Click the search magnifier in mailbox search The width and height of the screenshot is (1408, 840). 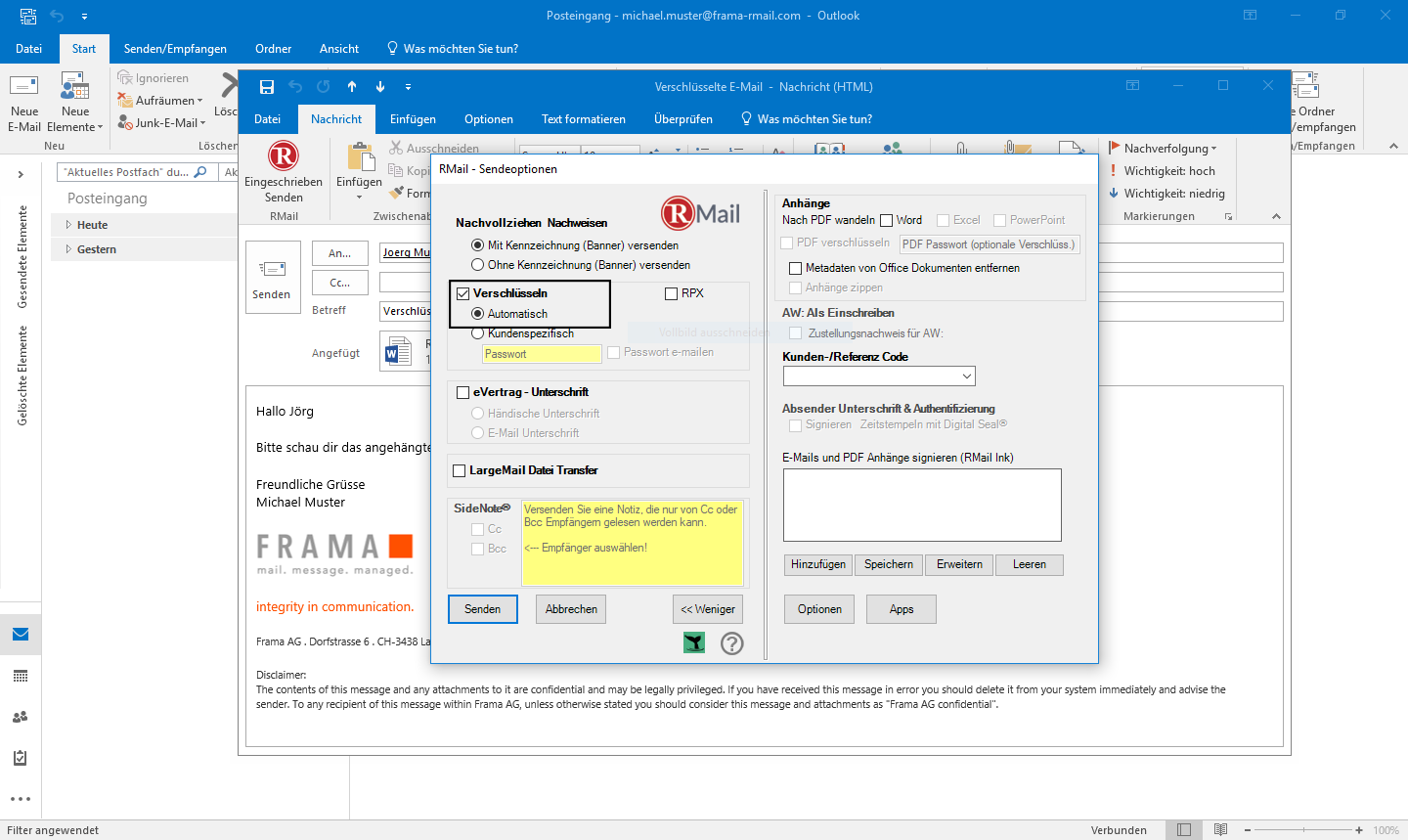click(200, 171)
